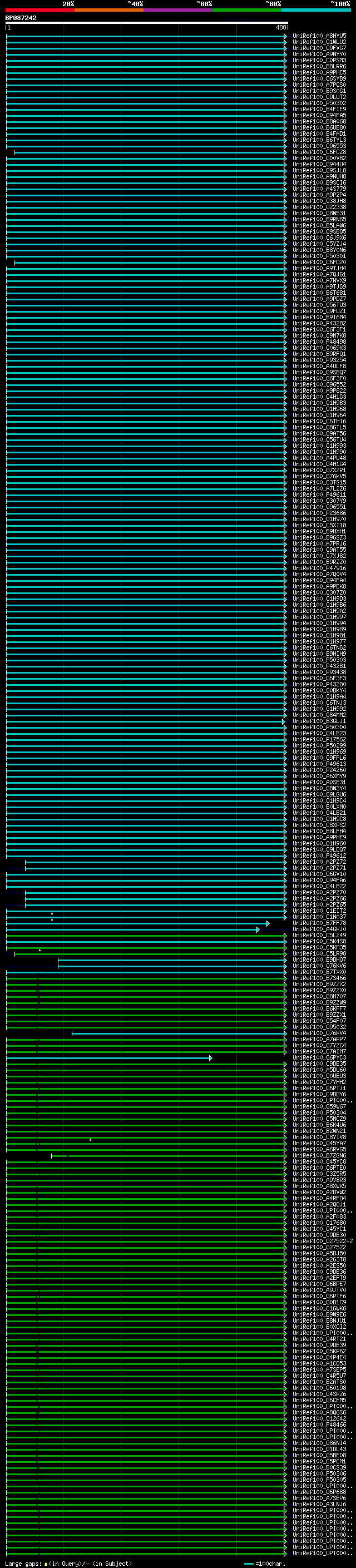Open hit UniRef100_A8HYU5
The height and width of the screenshot is (1568, 356).
pyautogui.click(x=319, y=36)
